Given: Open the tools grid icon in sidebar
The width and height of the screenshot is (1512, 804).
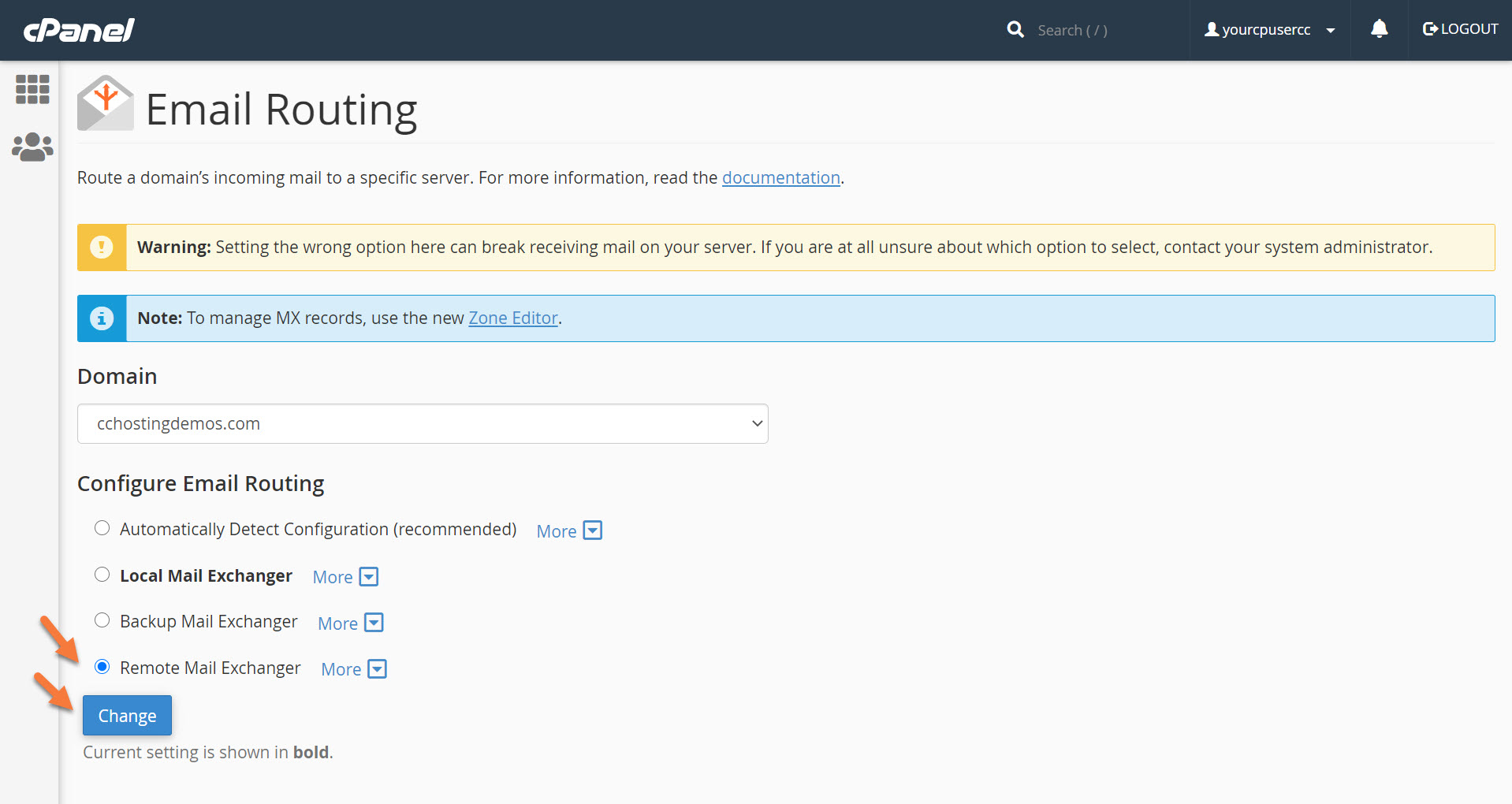Looking at the screenshot, I should coord(32,89).
